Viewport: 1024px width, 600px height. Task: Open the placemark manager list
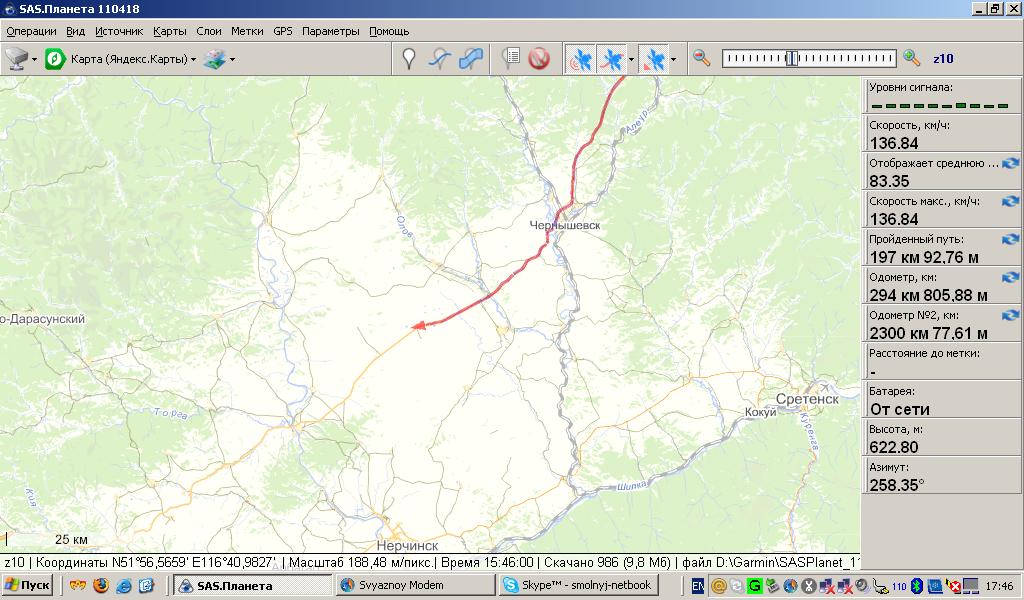[x=510, y=59]
